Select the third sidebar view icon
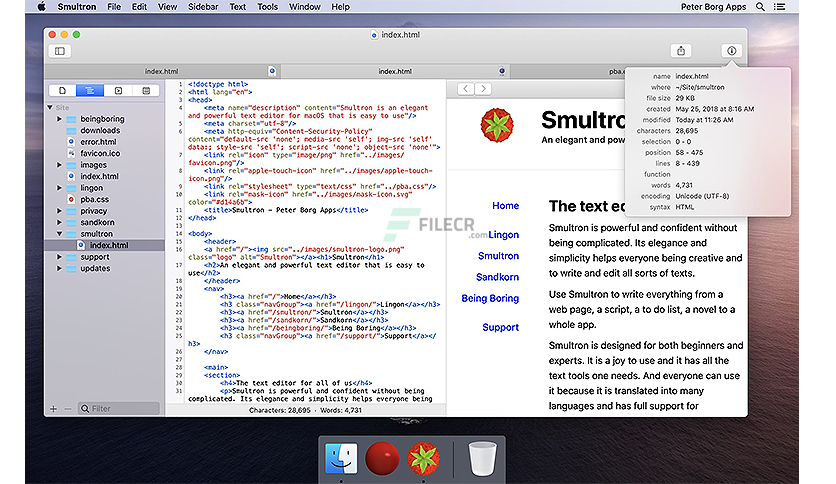Screen dimensions: 836x484 pyautogui.click(x=118, y=91)
